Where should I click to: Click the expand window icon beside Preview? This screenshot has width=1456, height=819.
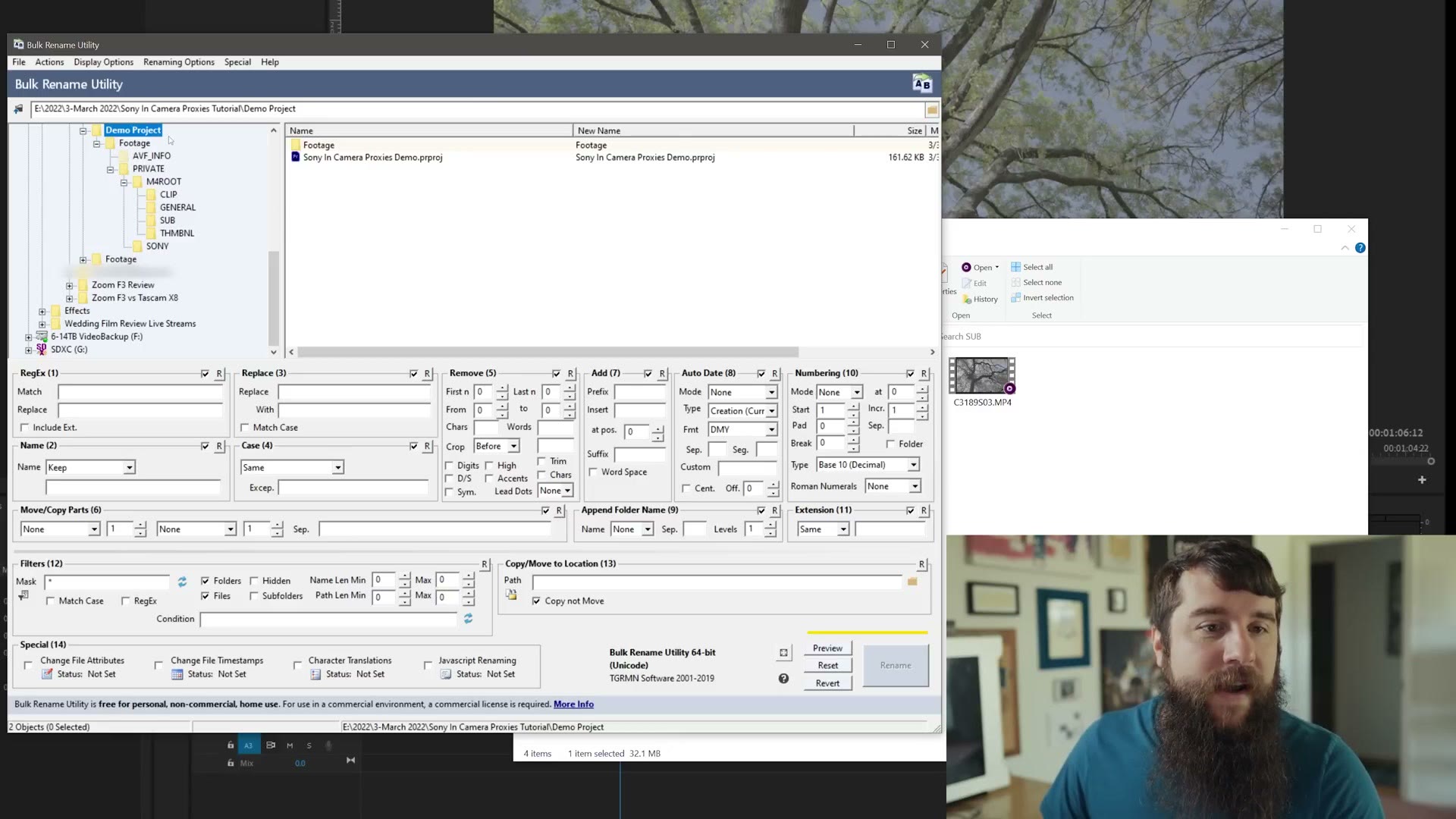783,652
